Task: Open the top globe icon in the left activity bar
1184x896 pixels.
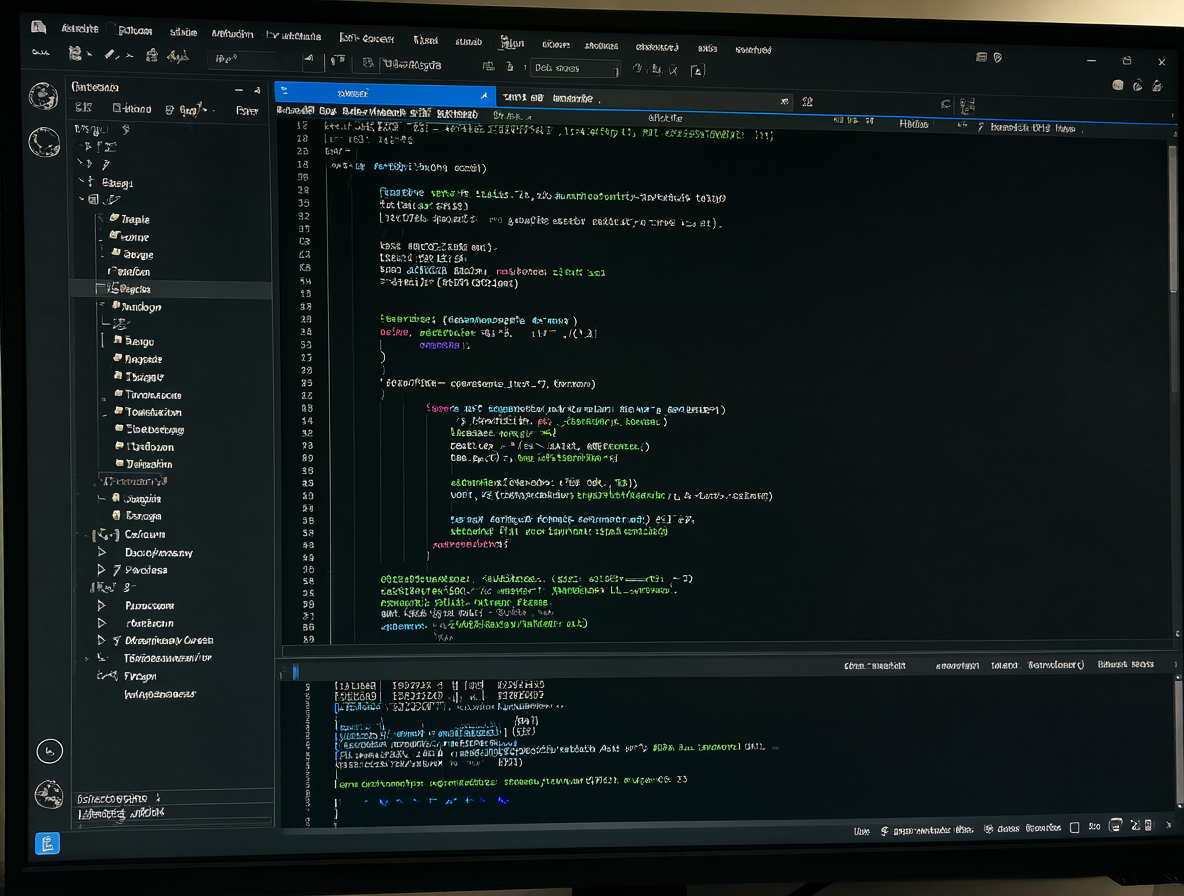Action: 44,96
